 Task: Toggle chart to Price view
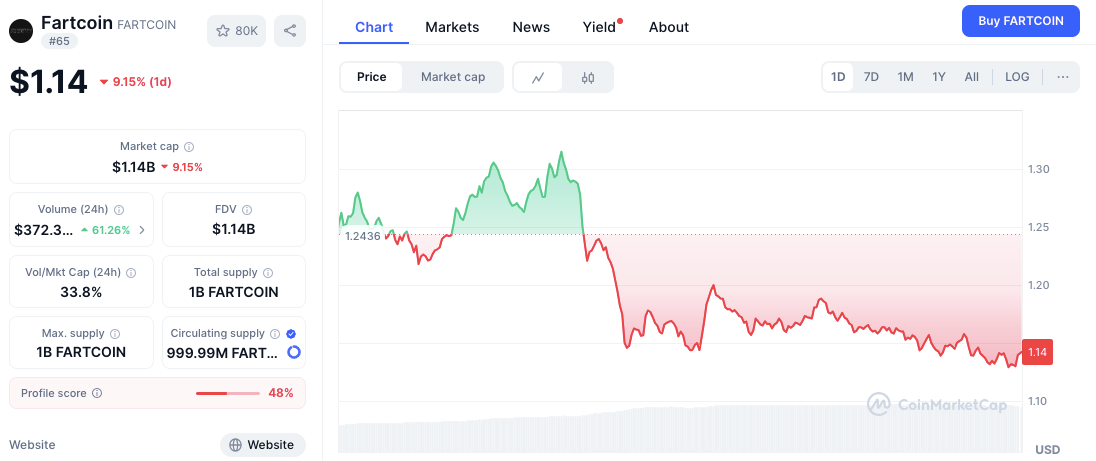pyautogui.click(x=372, y=77)
